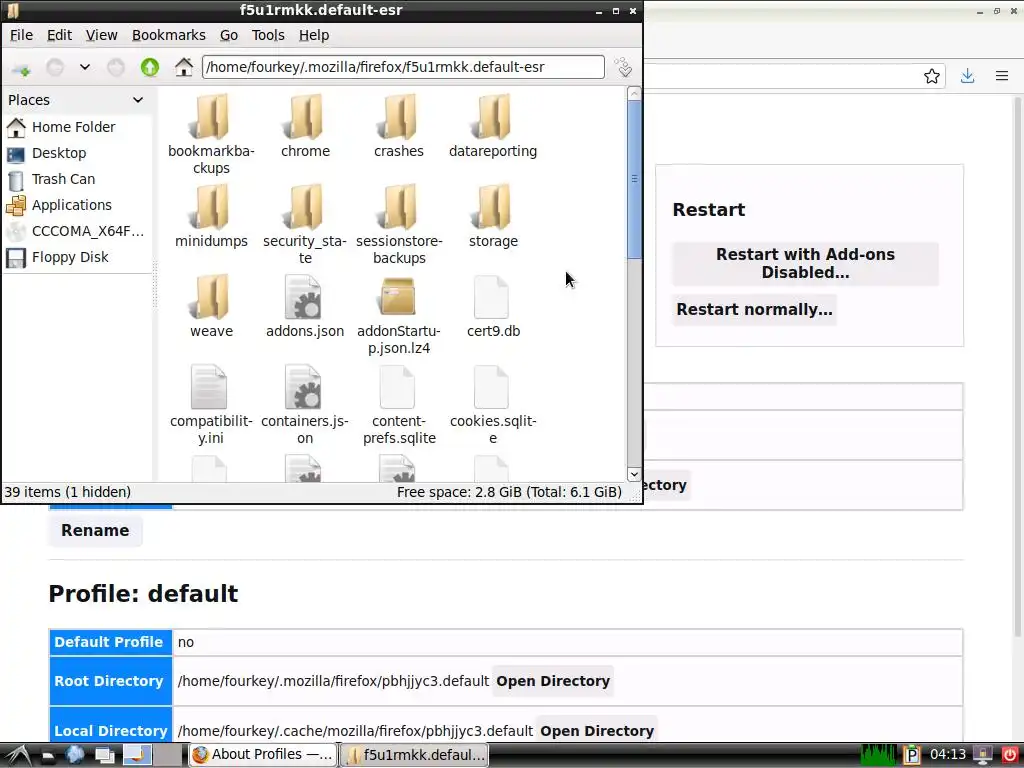Open the View menu
This screenshot has height=768, width=1024.
[x=101, y=35]
